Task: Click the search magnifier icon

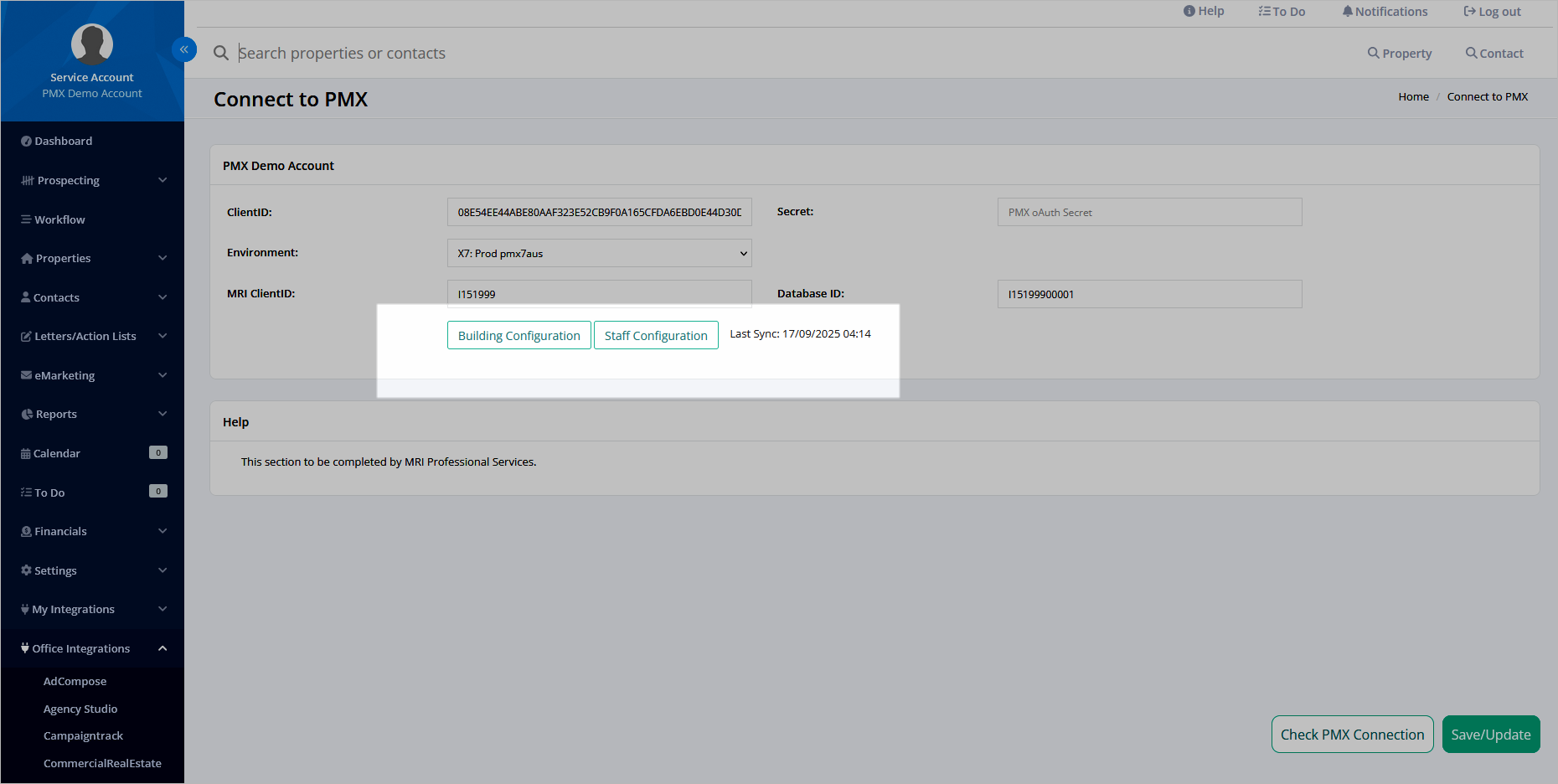Action: point(221,53)
